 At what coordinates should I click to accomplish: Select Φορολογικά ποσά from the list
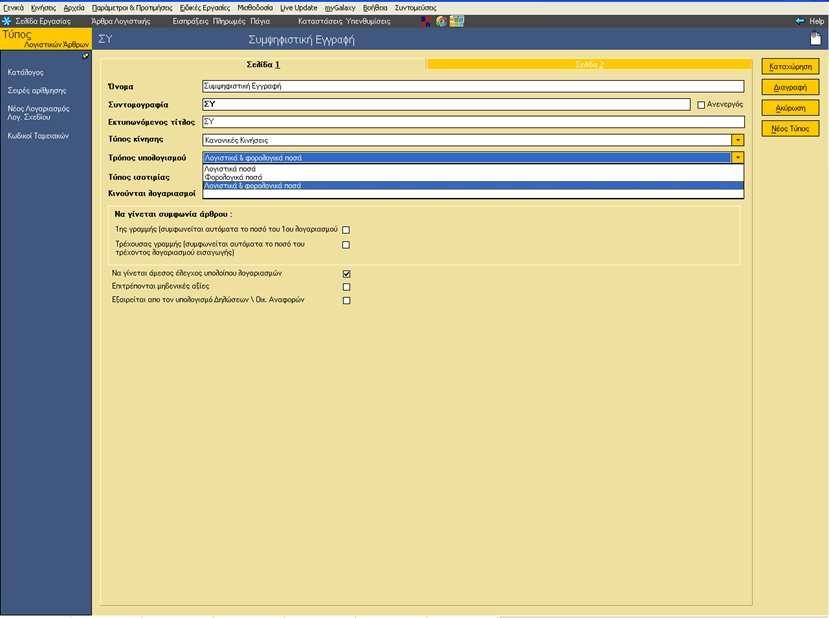click(473, 177)
